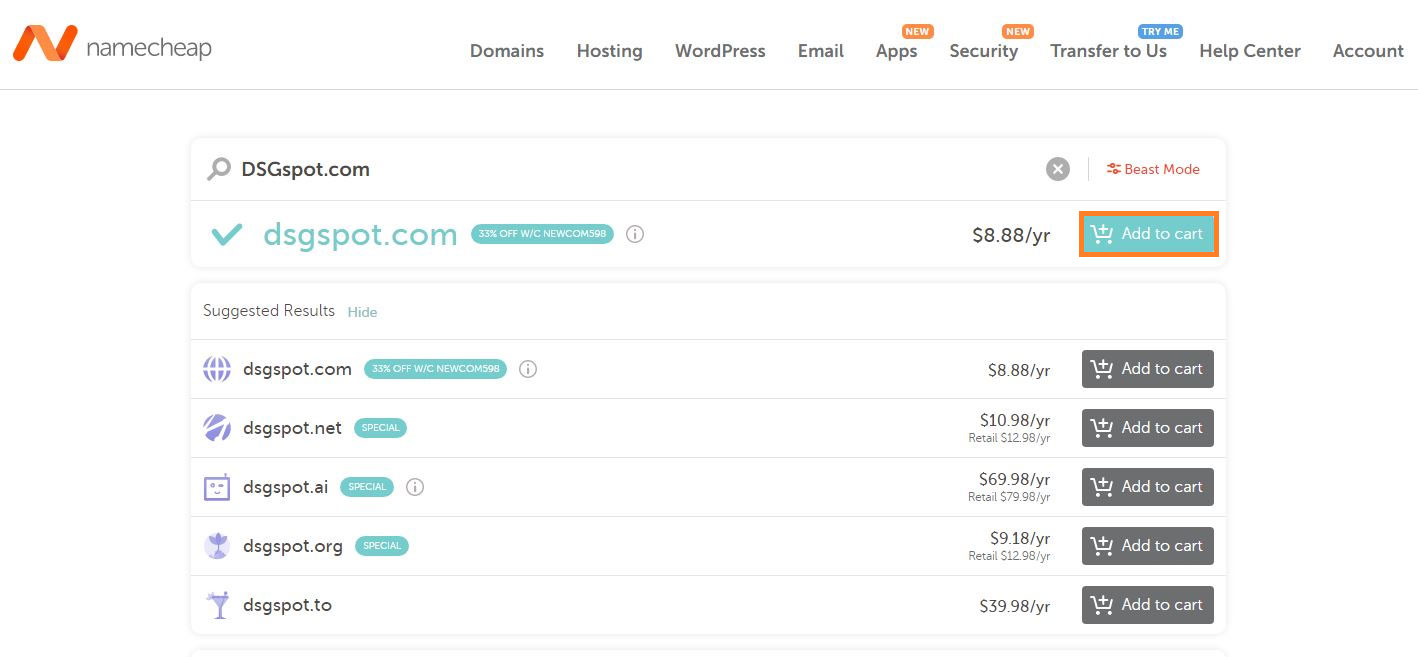This screenshot has width=1418, height=657.
Task: Open the Apps menu
Action: pos(897,51)
